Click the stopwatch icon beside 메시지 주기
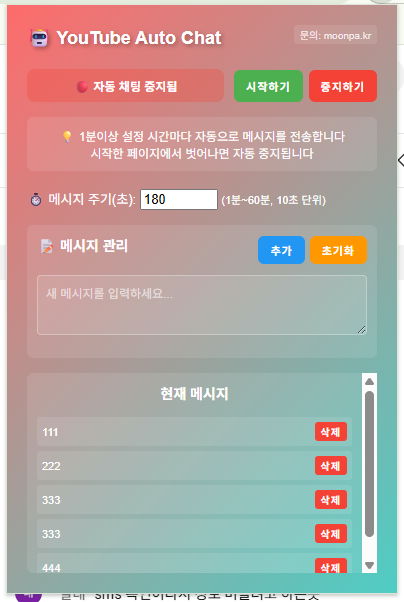 36,200
